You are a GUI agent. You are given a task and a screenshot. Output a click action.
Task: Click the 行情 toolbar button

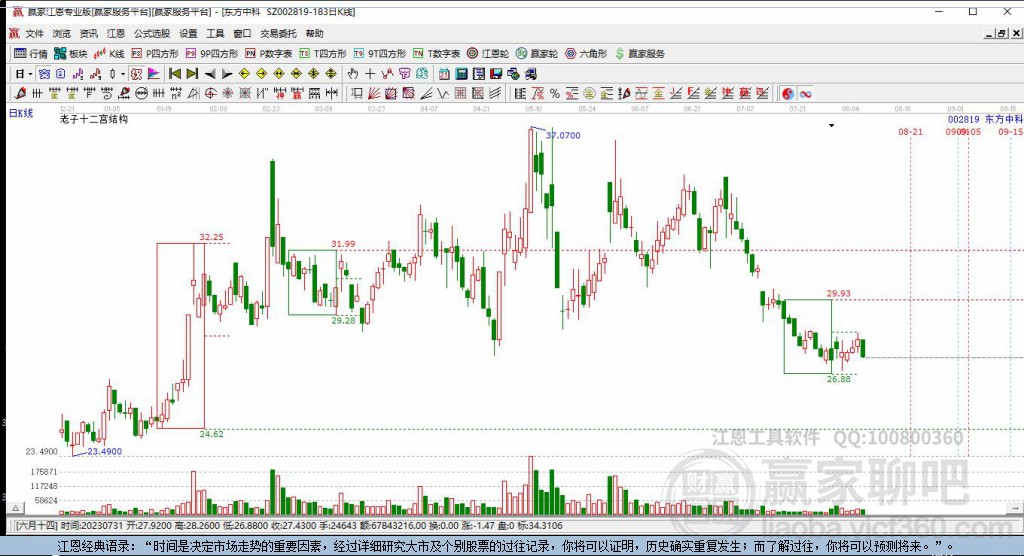coord(31,54)
